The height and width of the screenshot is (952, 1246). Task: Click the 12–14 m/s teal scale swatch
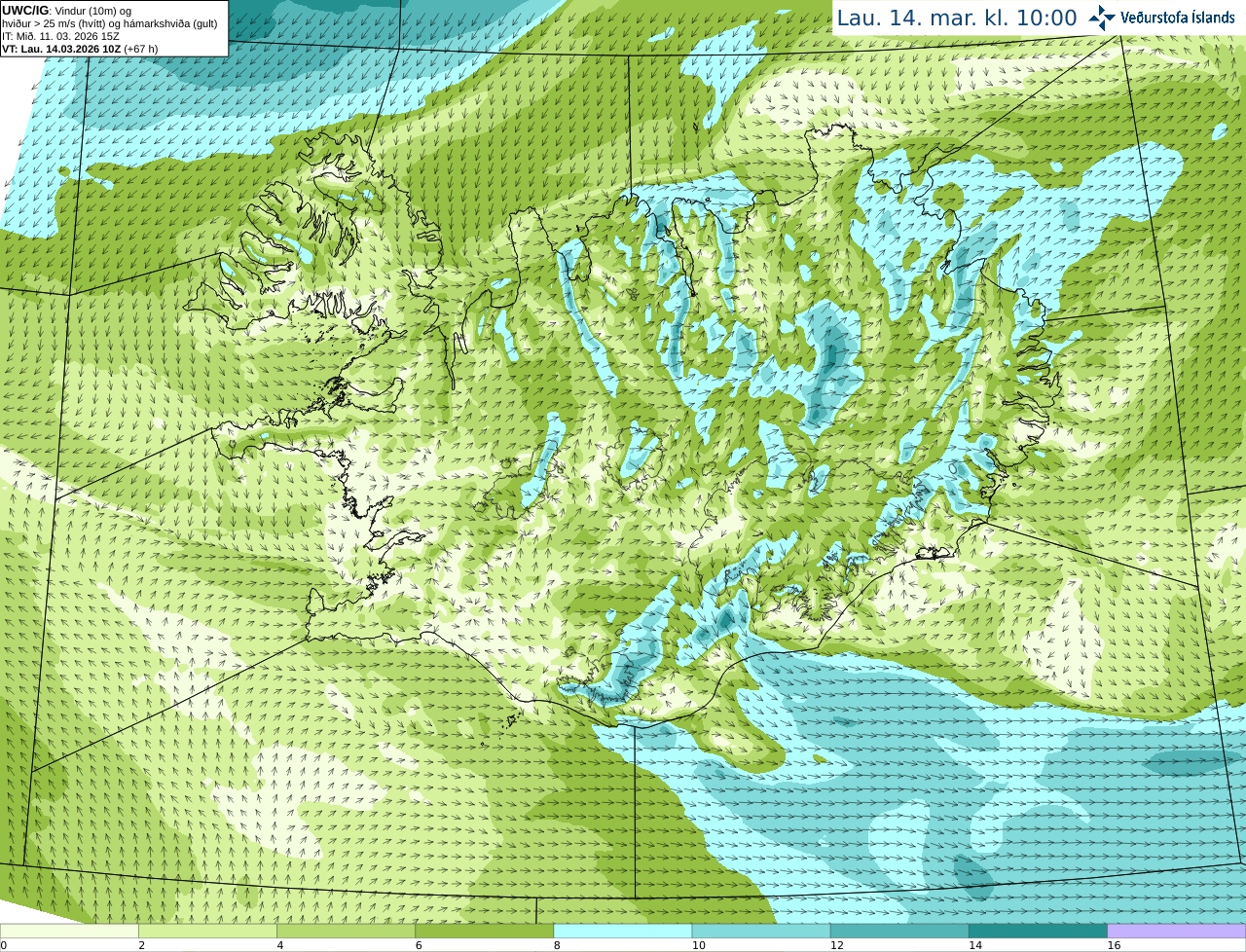[899, 931]
